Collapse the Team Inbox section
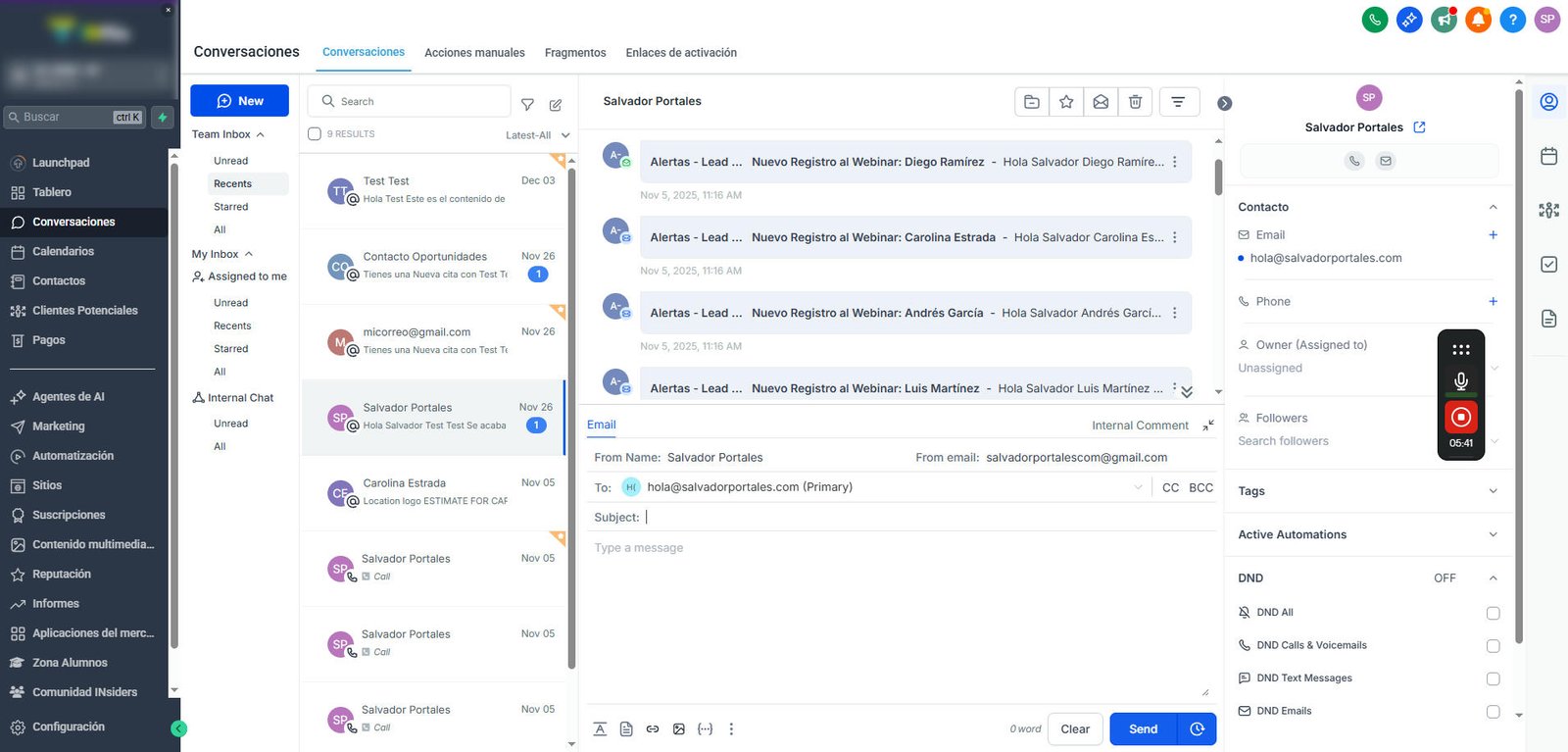The height and width of the screenshot is (752, 1568). tap(261, 134)
